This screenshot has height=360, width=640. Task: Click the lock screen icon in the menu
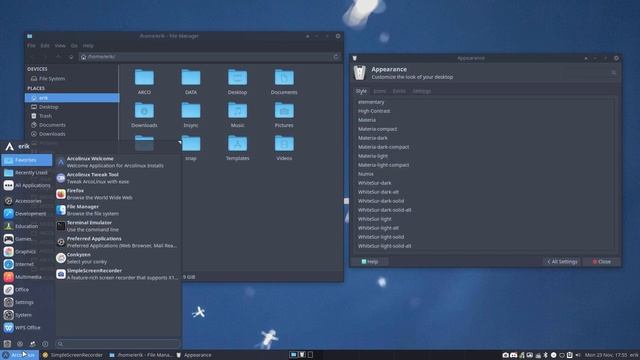click(x=20, y=344)
